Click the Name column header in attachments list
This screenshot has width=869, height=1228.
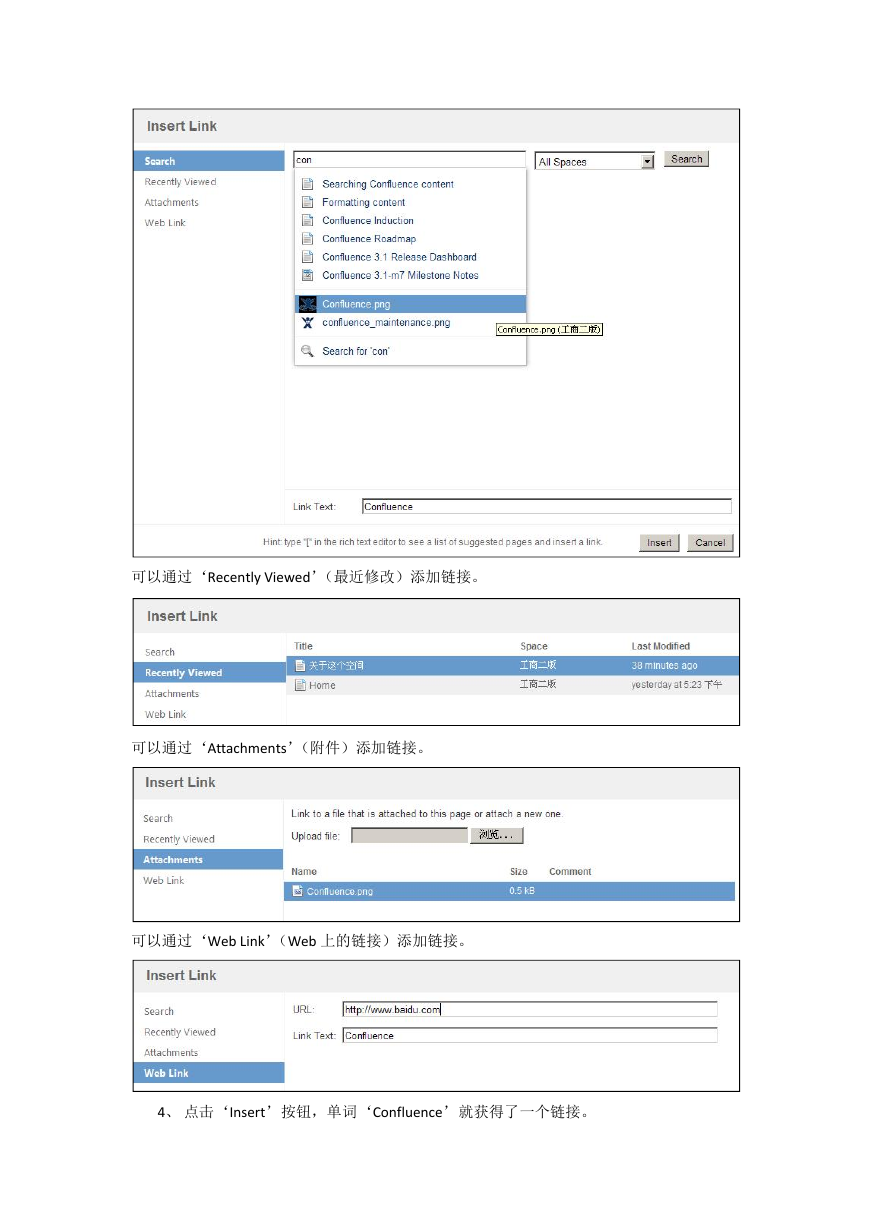(304, 871)
